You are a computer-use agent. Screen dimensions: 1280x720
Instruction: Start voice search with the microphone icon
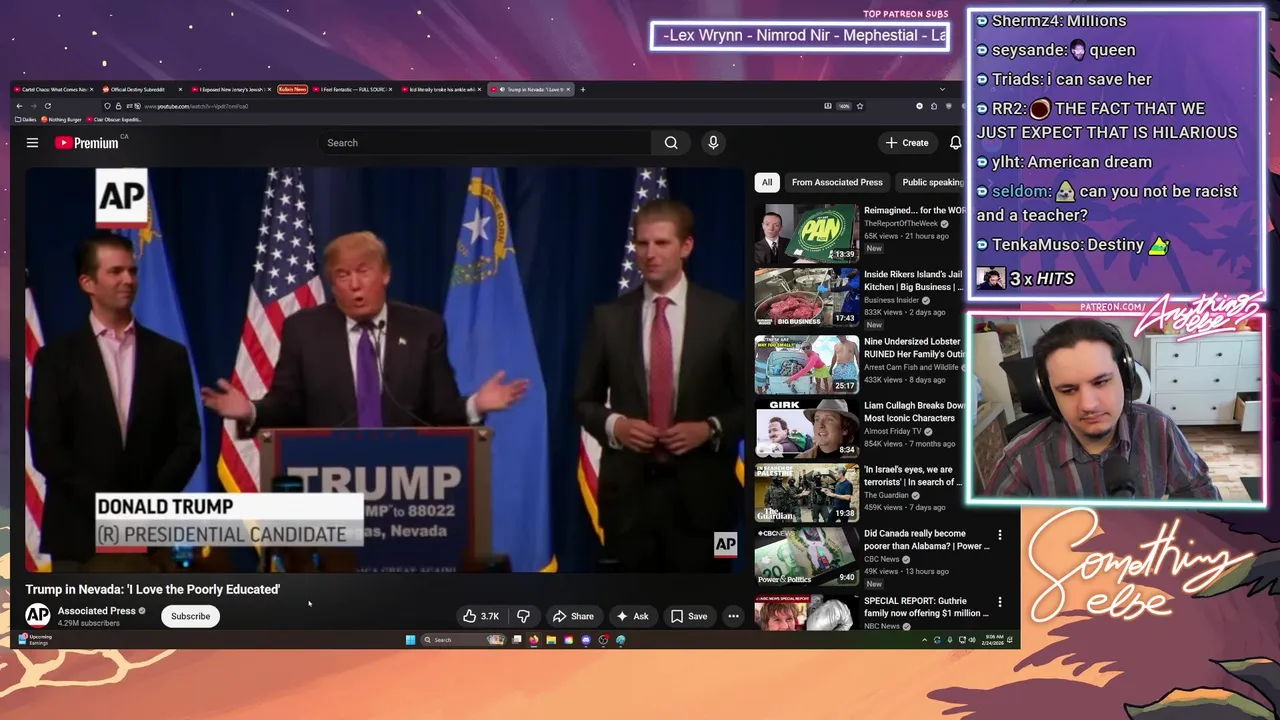click(x=713, y=143)
